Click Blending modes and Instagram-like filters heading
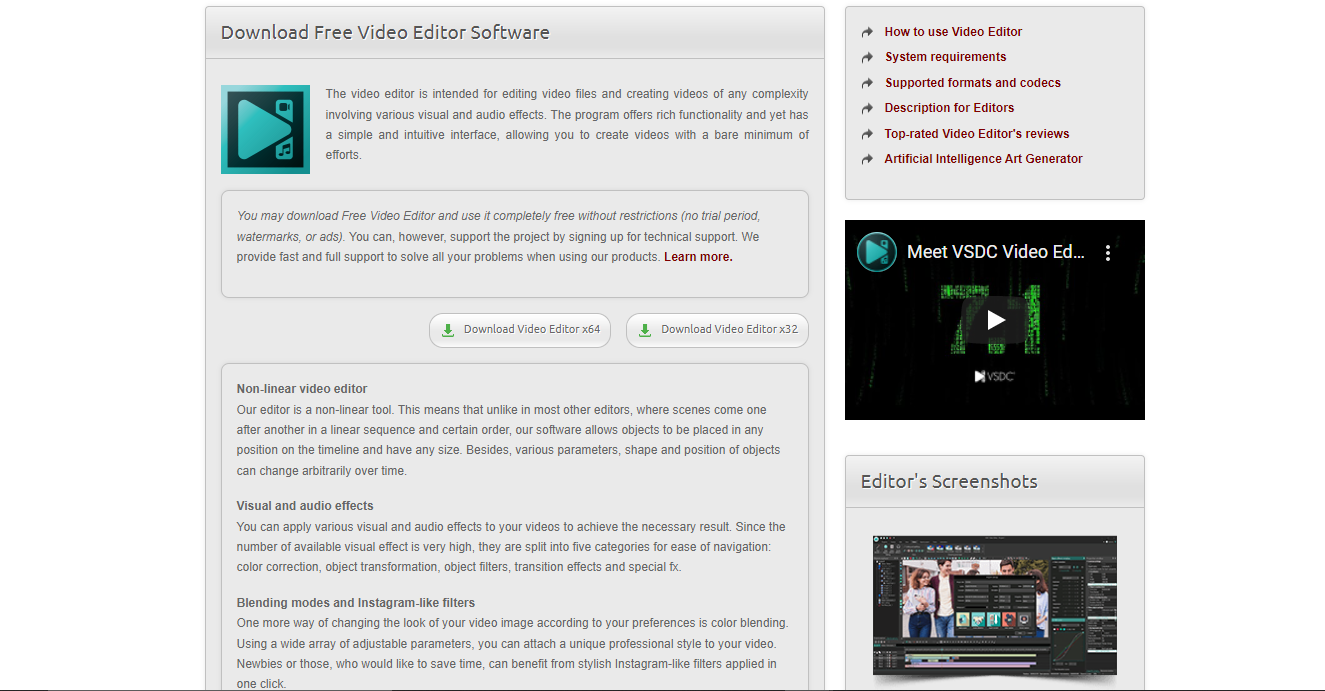 click(x=356, y=603)
